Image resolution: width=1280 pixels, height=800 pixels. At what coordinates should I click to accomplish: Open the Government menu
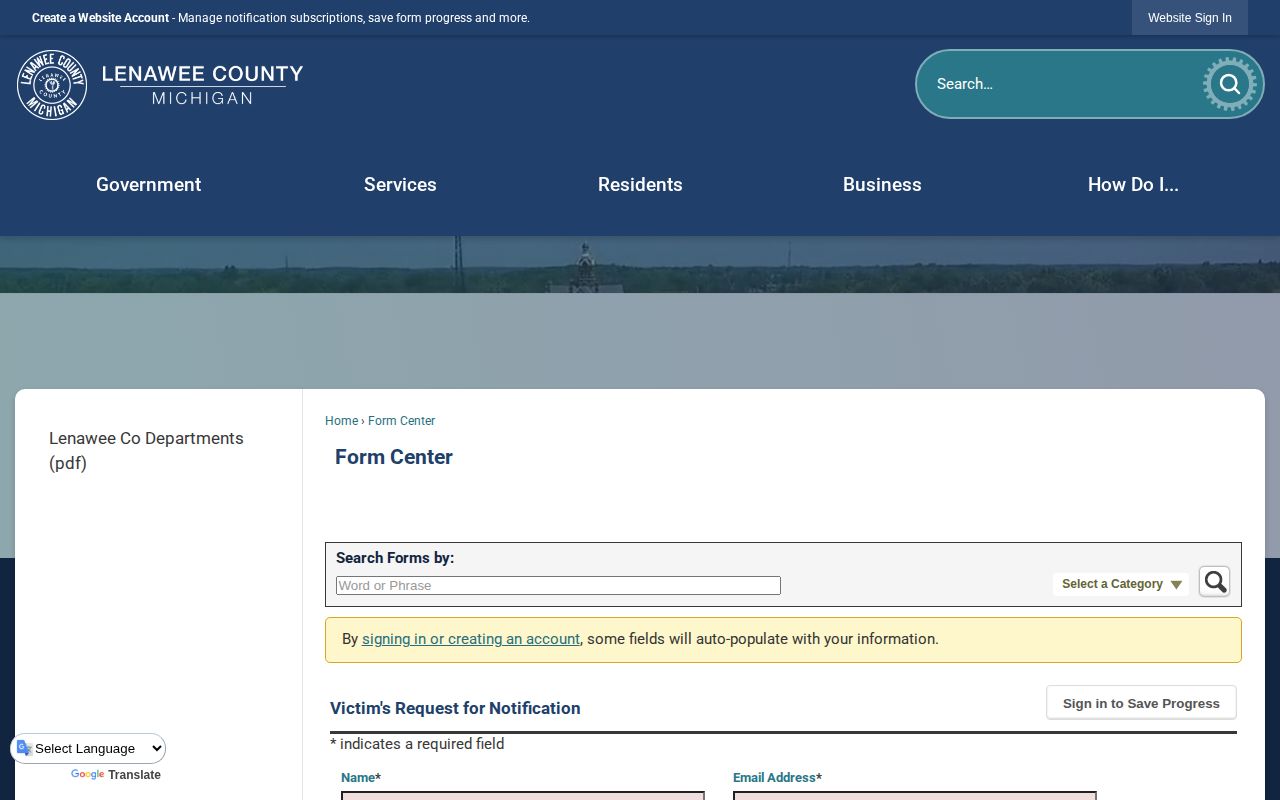[x=148, y=185]
